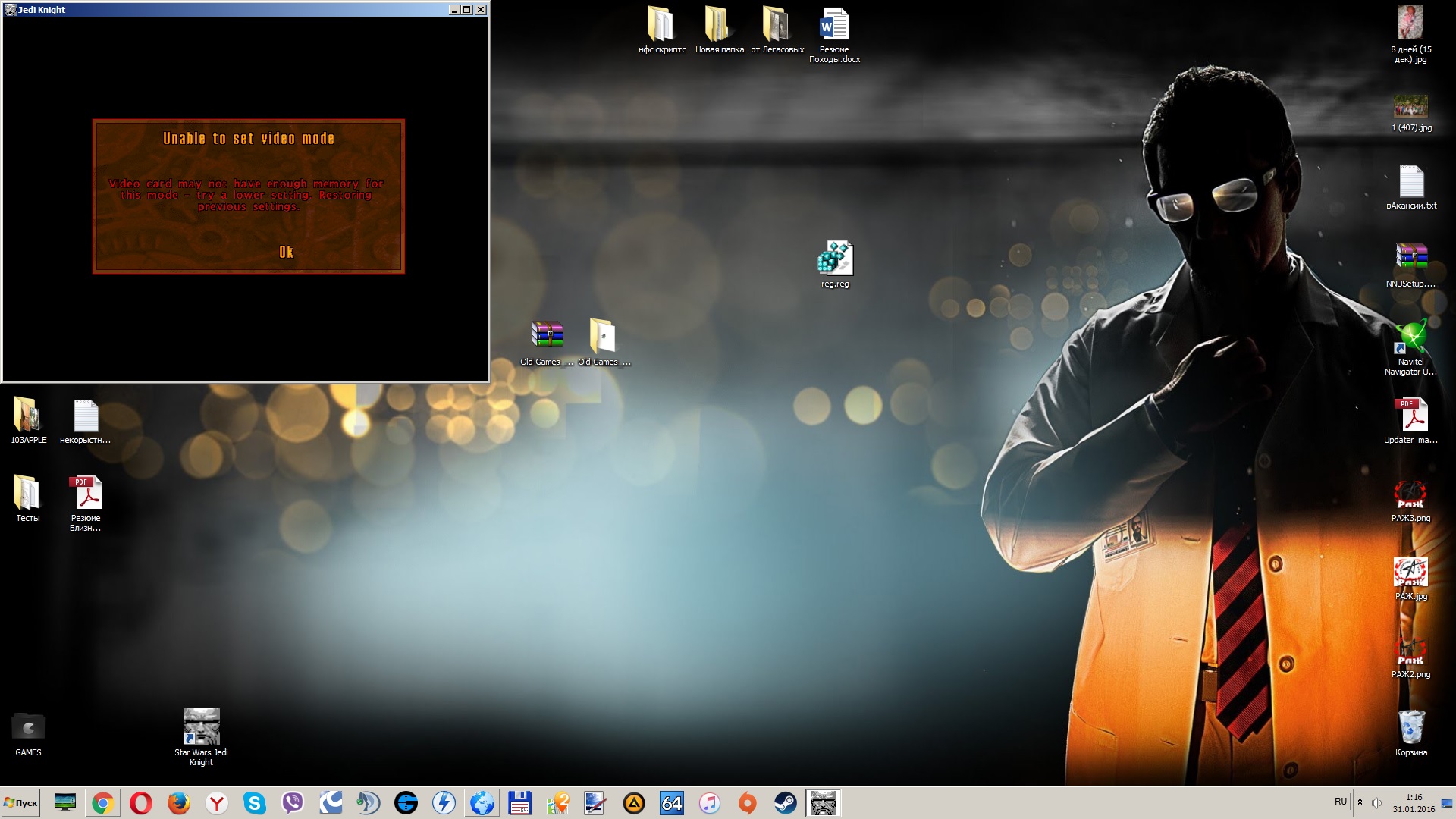Click Ok in the video mode error dialog
Image resolution: width=1456 pixels, height=819 pixels.
click(286, 253)
